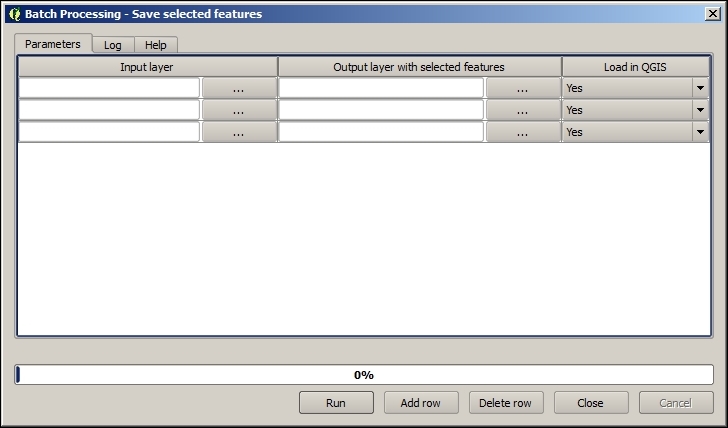
Task: Open first row Load in QGIS dropdown
Action: pos(636,88)
